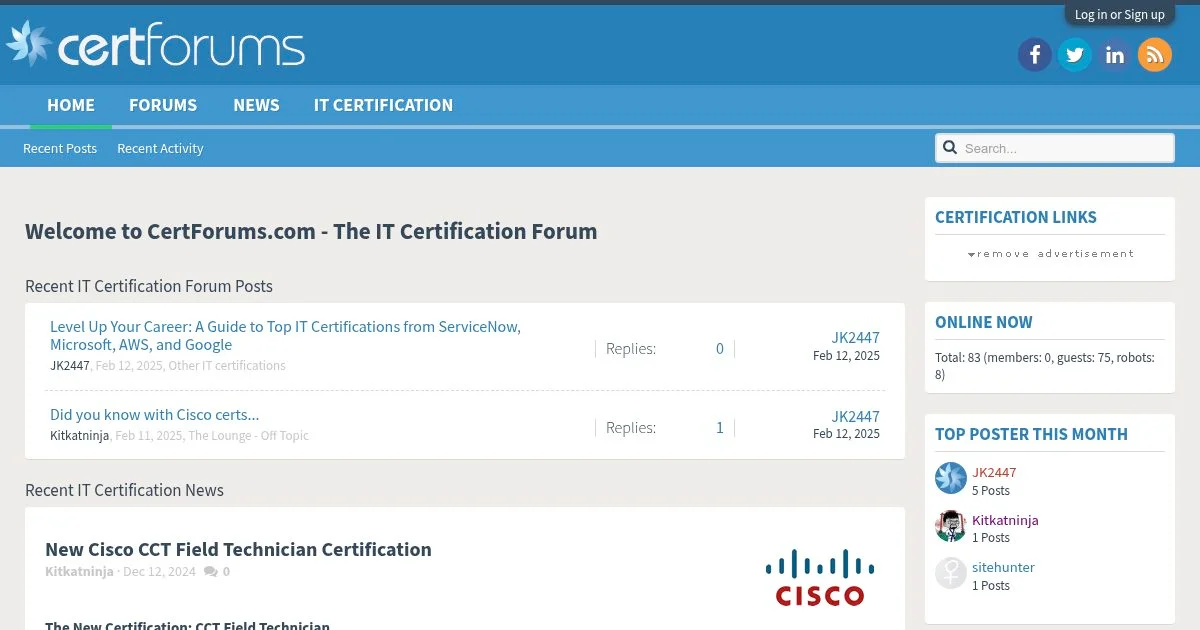Open the CertForums LinkedIn icon
1200x630 pixels.
[x=1115, y=54]
